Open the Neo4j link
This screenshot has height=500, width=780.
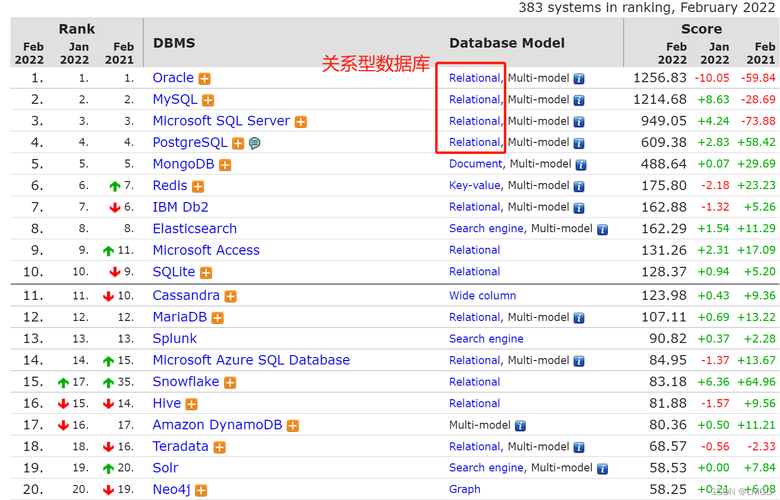click(x=172, y=490)
